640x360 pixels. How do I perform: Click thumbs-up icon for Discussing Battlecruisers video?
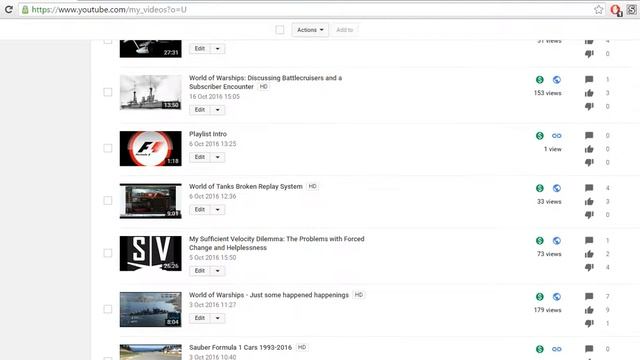pos(589,93)
